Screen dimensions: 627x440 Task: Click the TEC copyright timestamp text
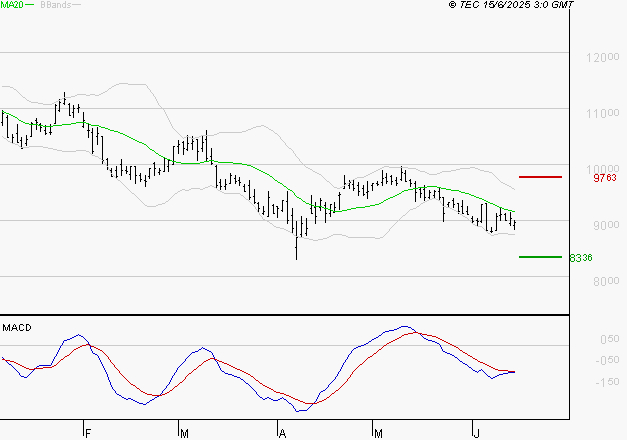coord(539,6)
